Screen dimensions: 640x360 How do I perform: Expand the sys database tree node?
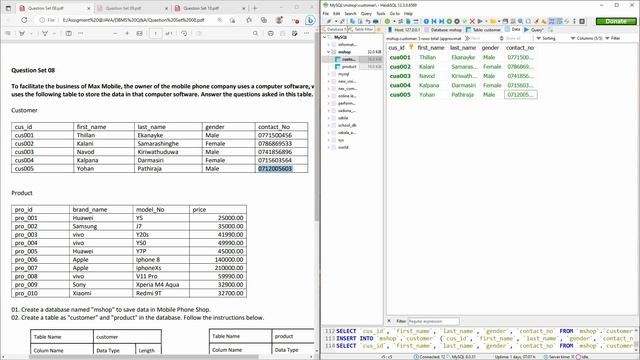(329, 140)
